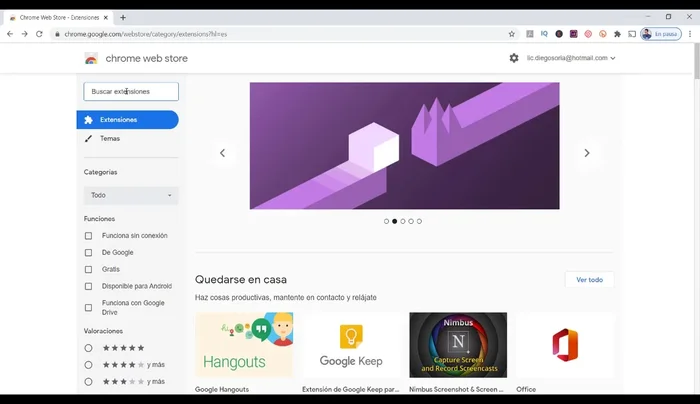Click the orange circular extension icon
The height and width of the screenshot is (404, 700).
pos(603,34)
